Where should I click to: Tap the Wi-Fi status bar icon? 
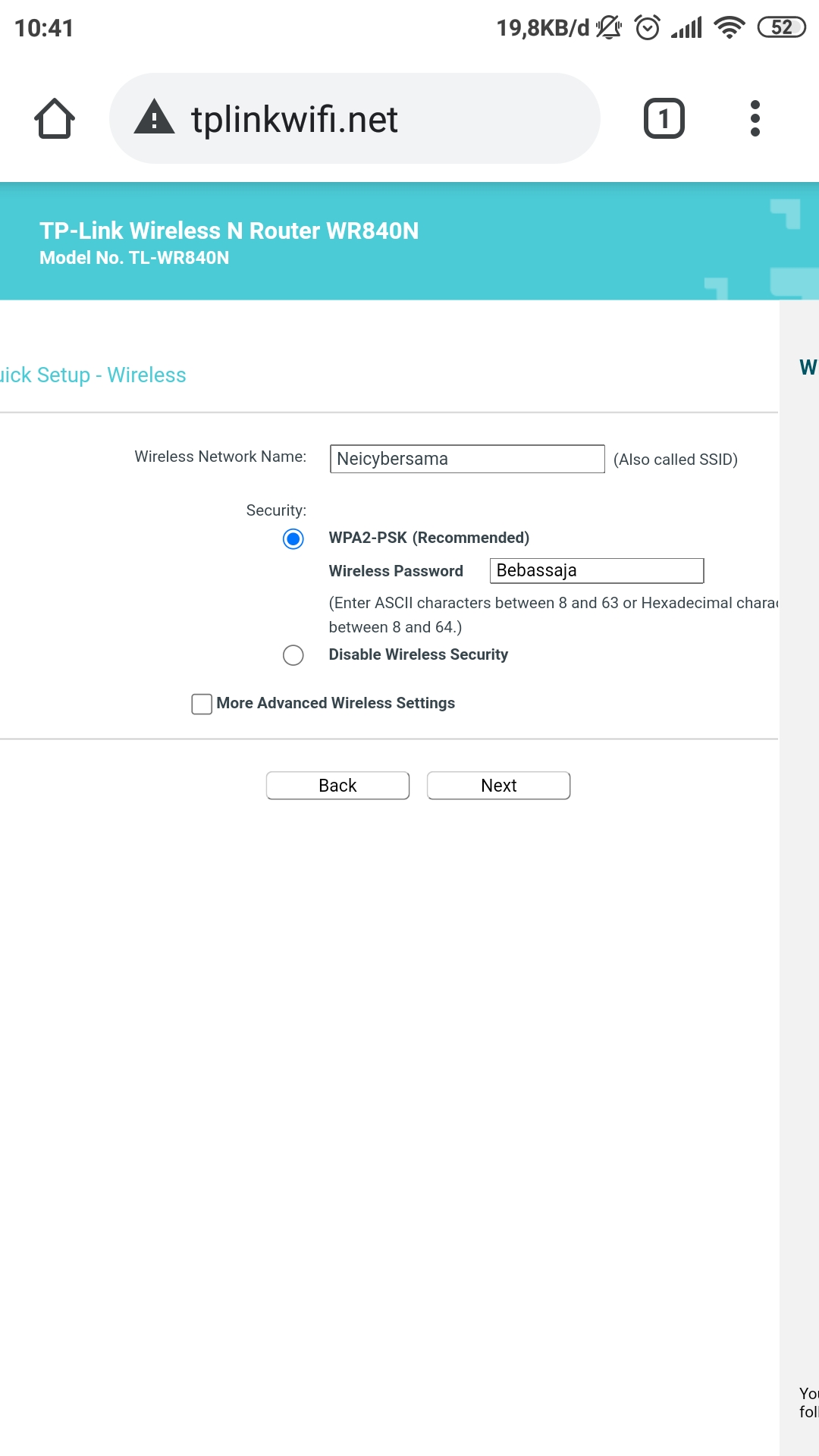point(730,28)
